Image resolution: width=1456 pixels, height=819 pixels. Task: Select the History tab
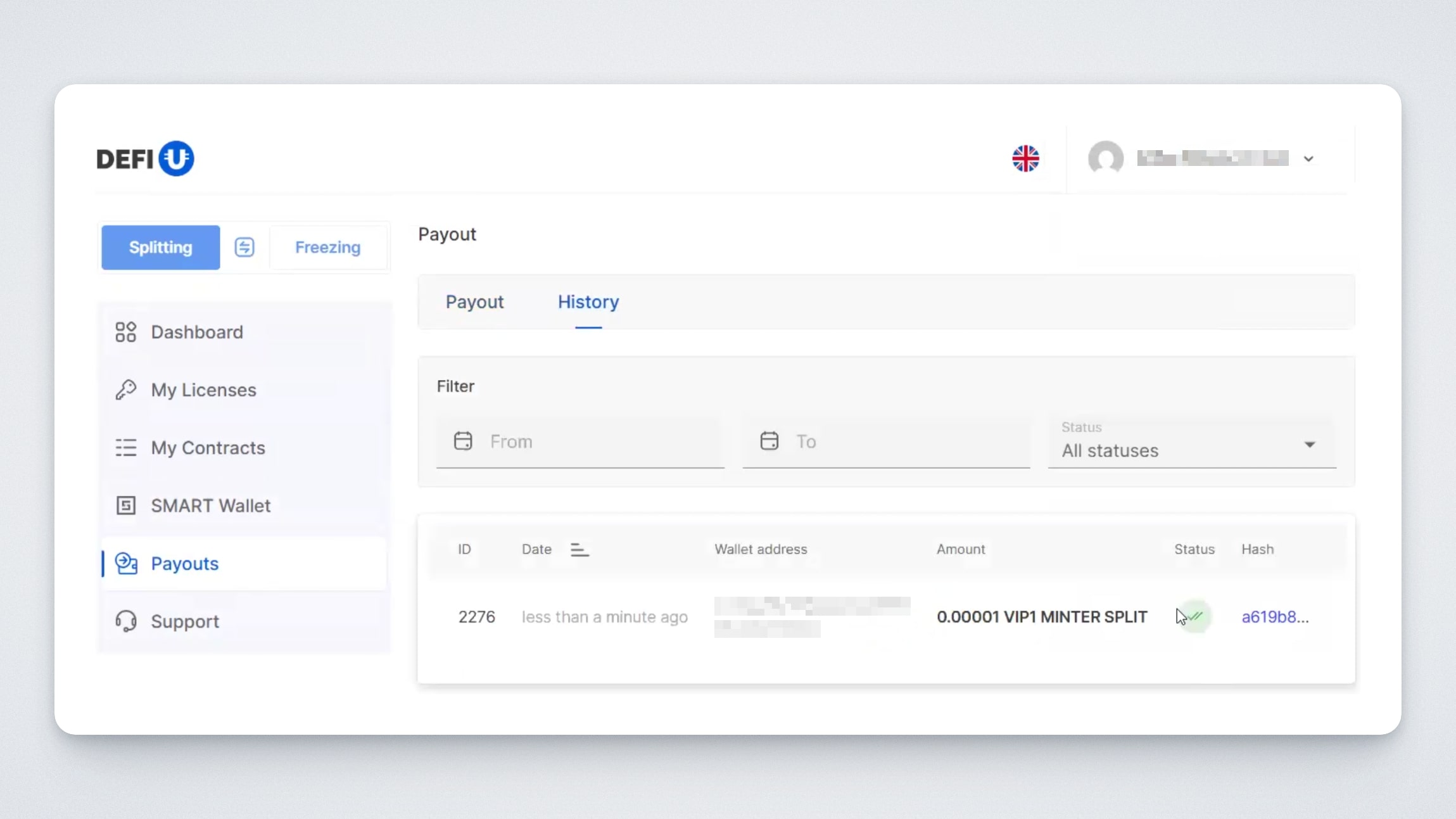588,302
